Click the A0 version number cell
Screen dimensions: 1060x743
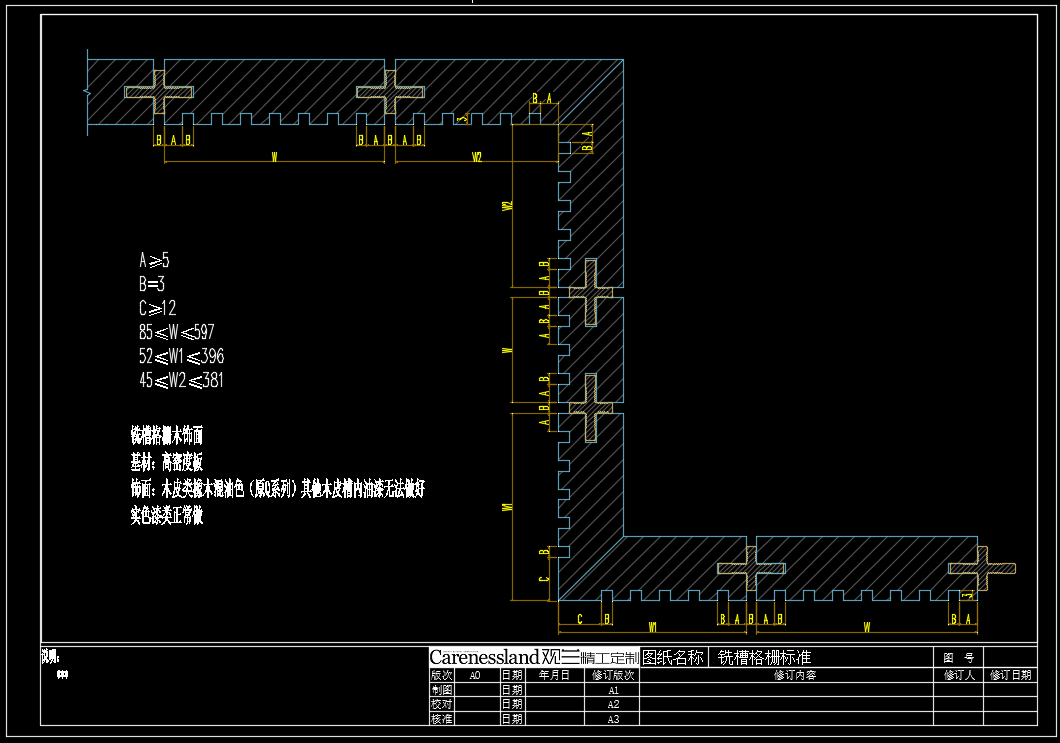click(x=475, y=675)
